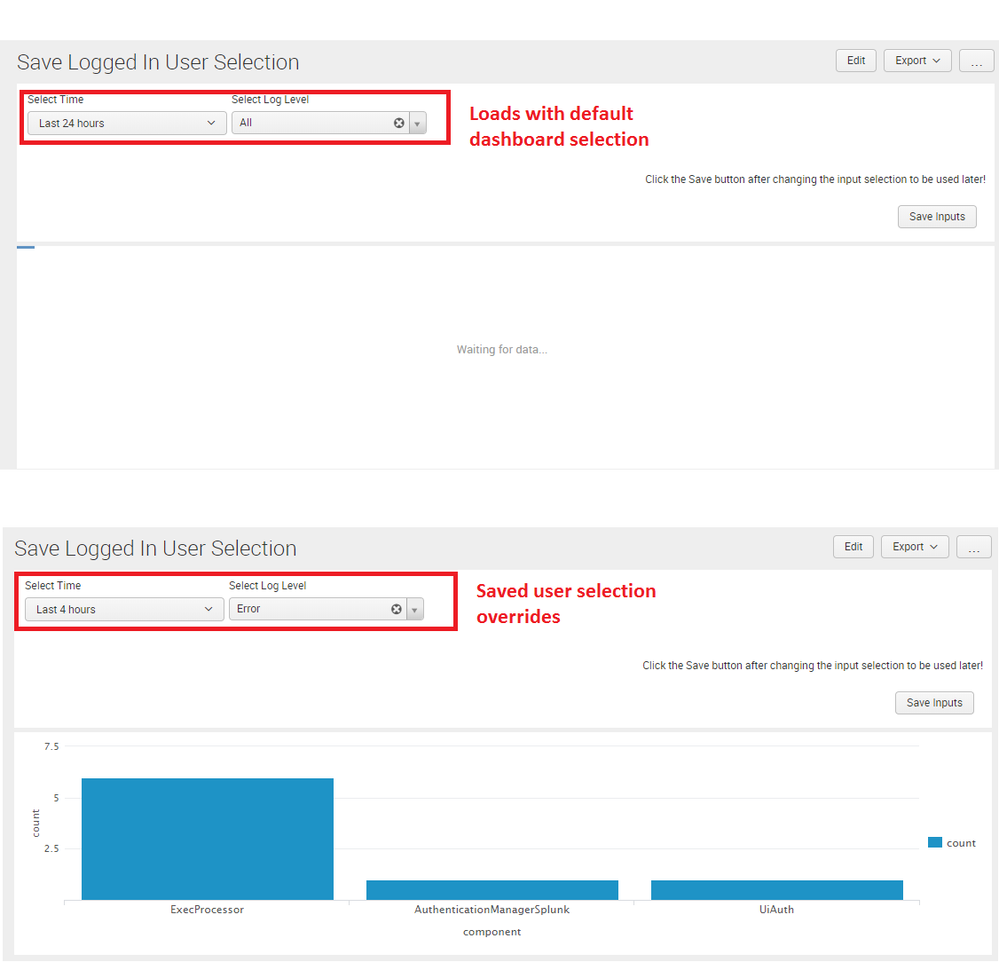Open the "Last 24 hours" time dropdown
Viewport: 999px width, 964px height.
coord(127,123)
